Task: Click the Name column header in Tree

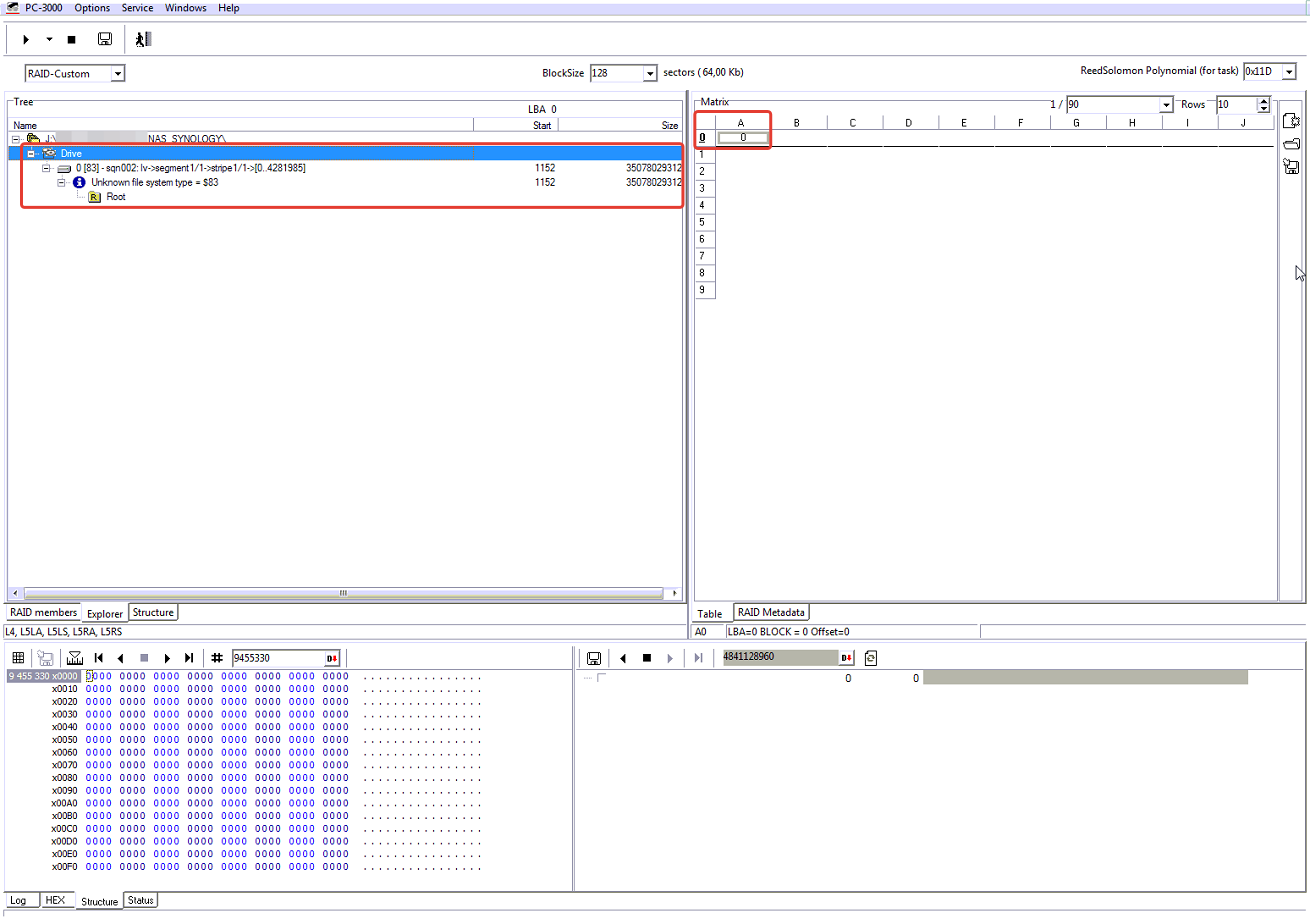Action: coord(240,125)
